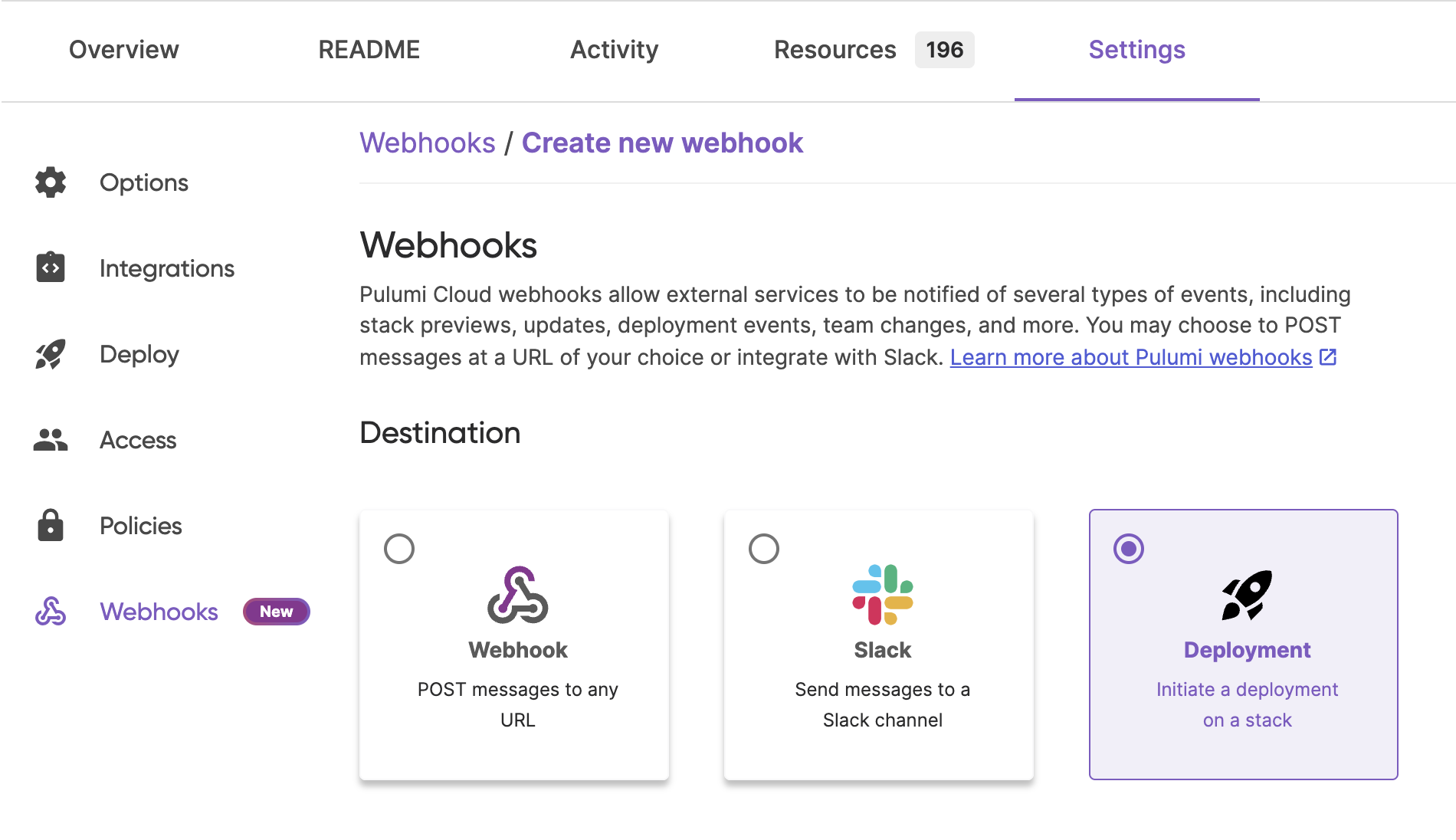Click the Resources count badge showing 196
Image resolution: width=1456 pixels, height=840 pixels.
(x=945, y=49)
